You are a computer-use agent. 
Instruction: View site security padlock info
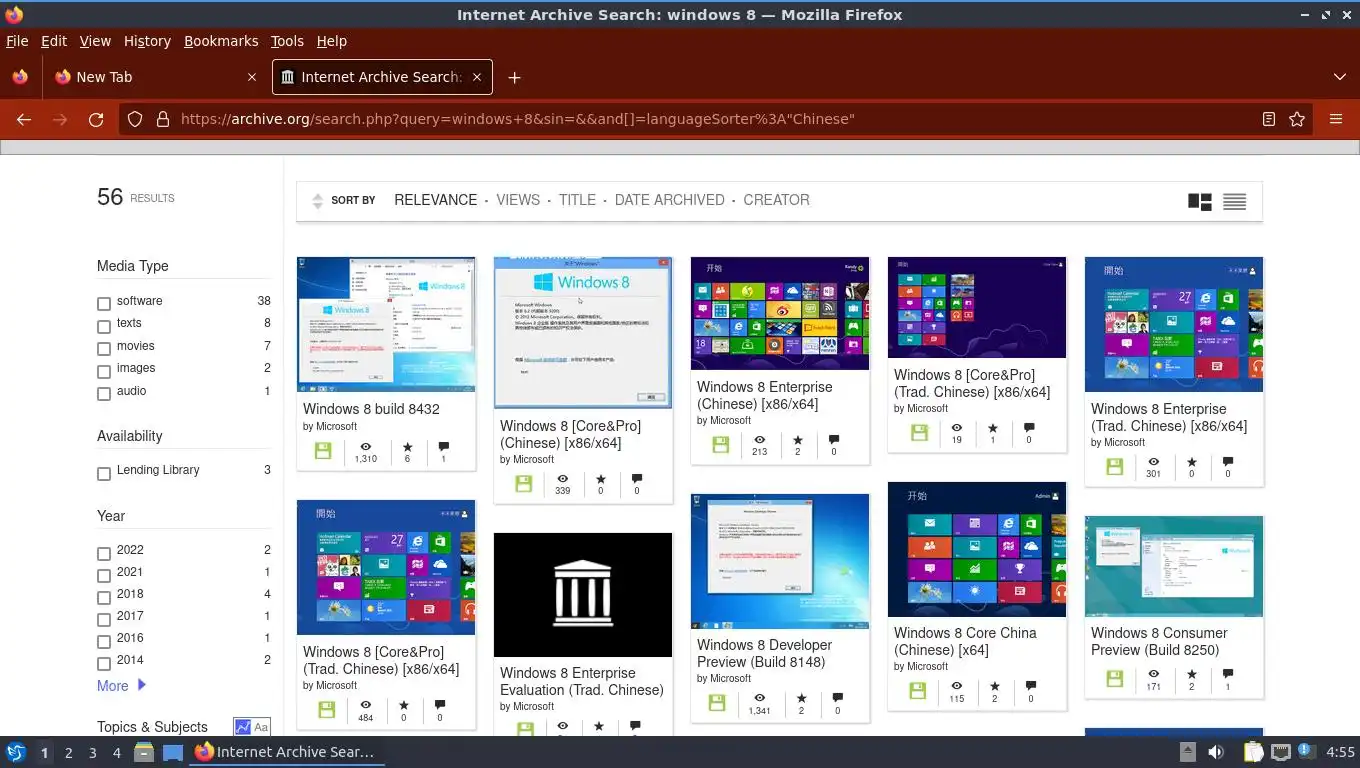click(162, 119)
